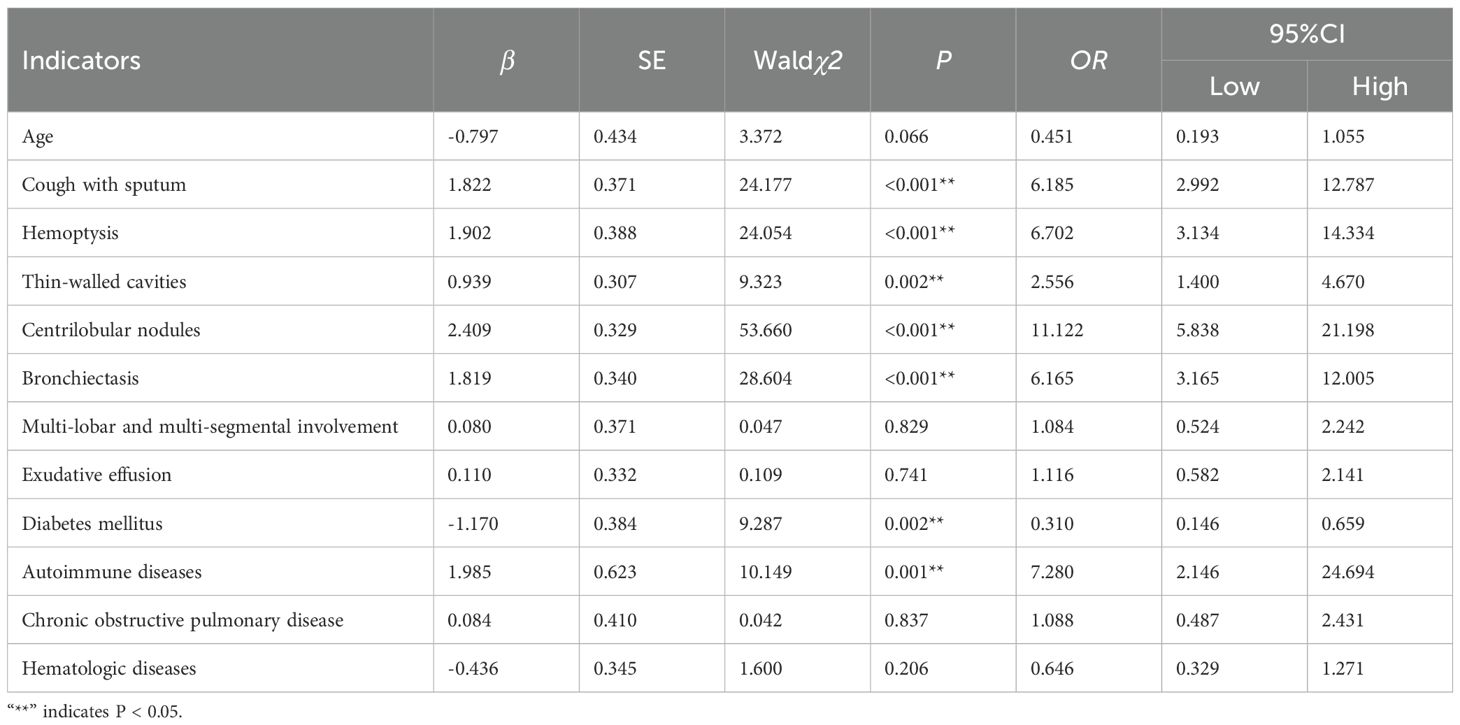1460x725 pixels.
Task: Select the SE column header
Action: pos(651,60)
